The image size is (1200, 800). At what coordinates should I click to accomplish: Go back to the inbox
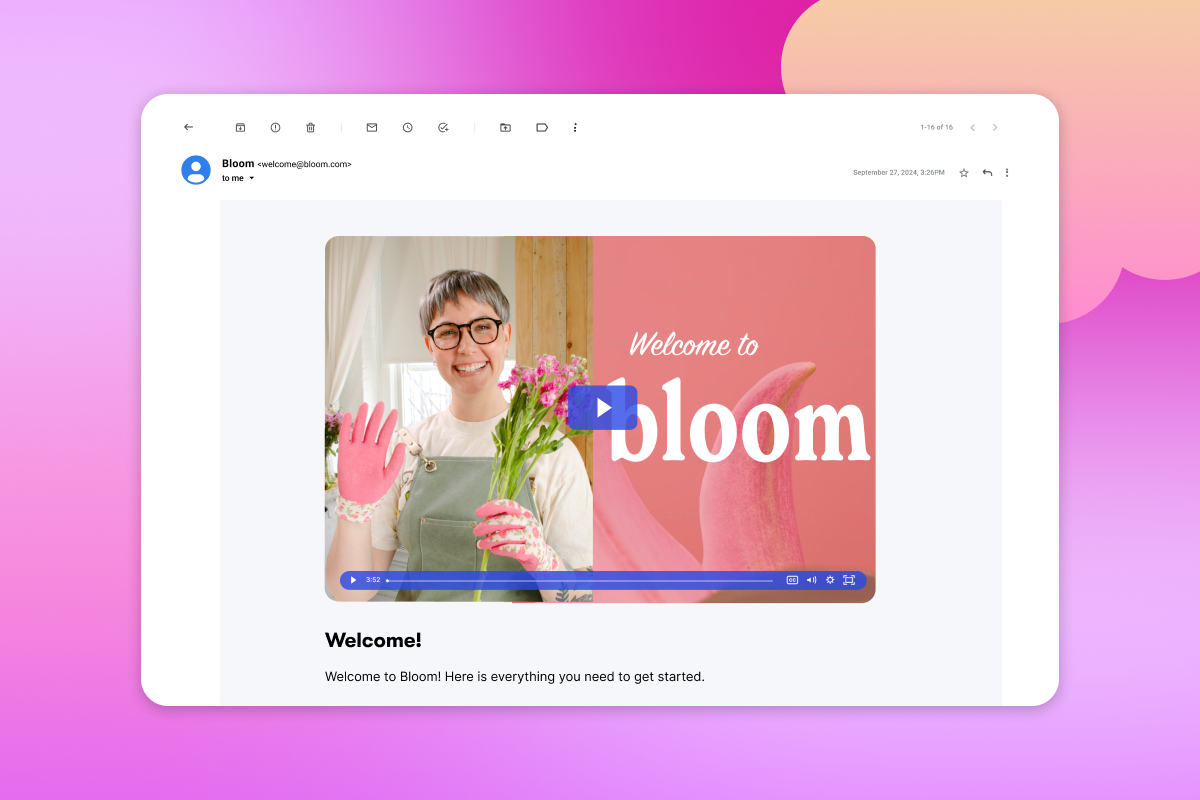188,127
